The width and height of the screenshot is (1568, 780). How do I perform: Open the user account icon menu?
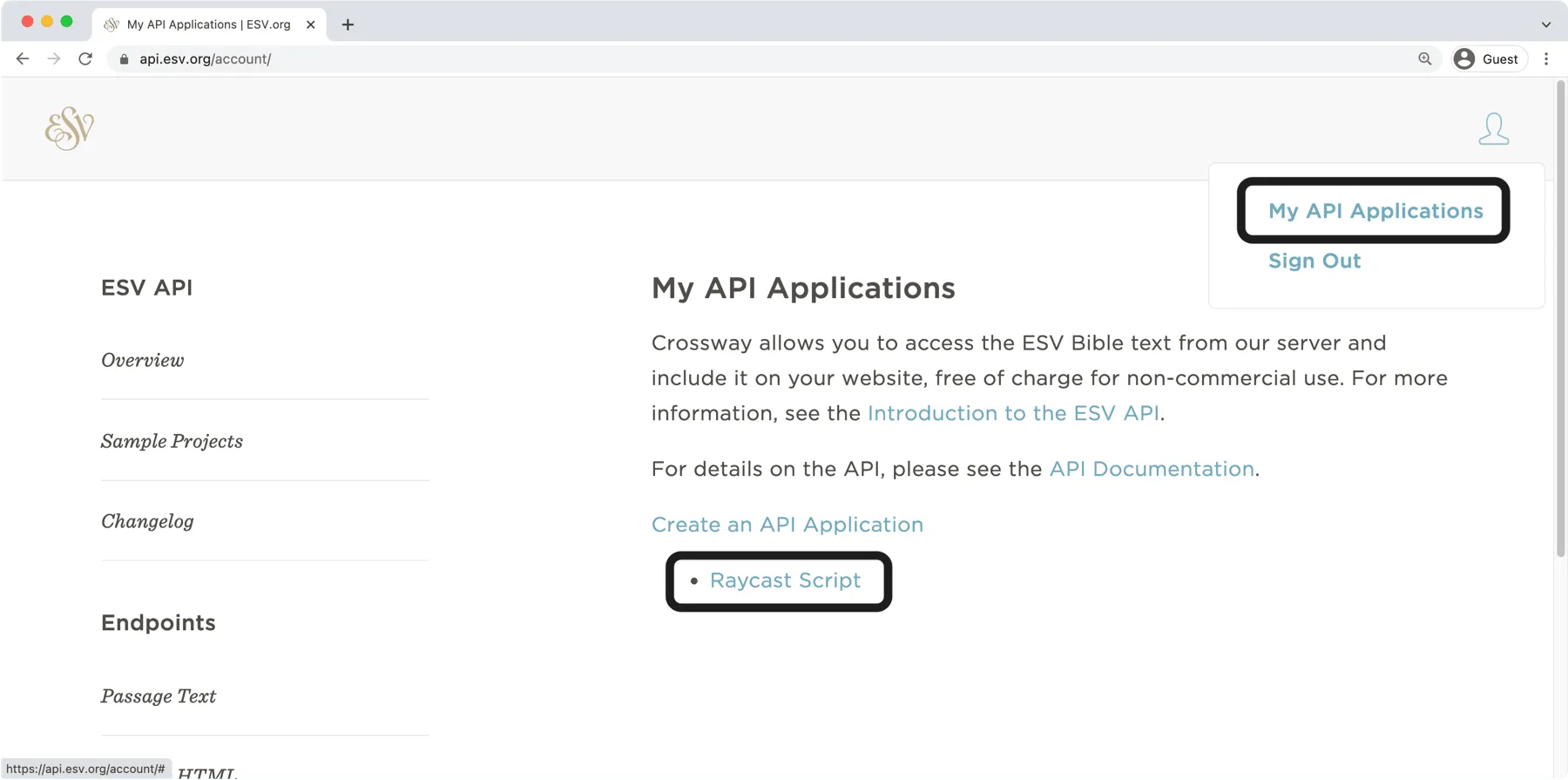(1493, 129)
